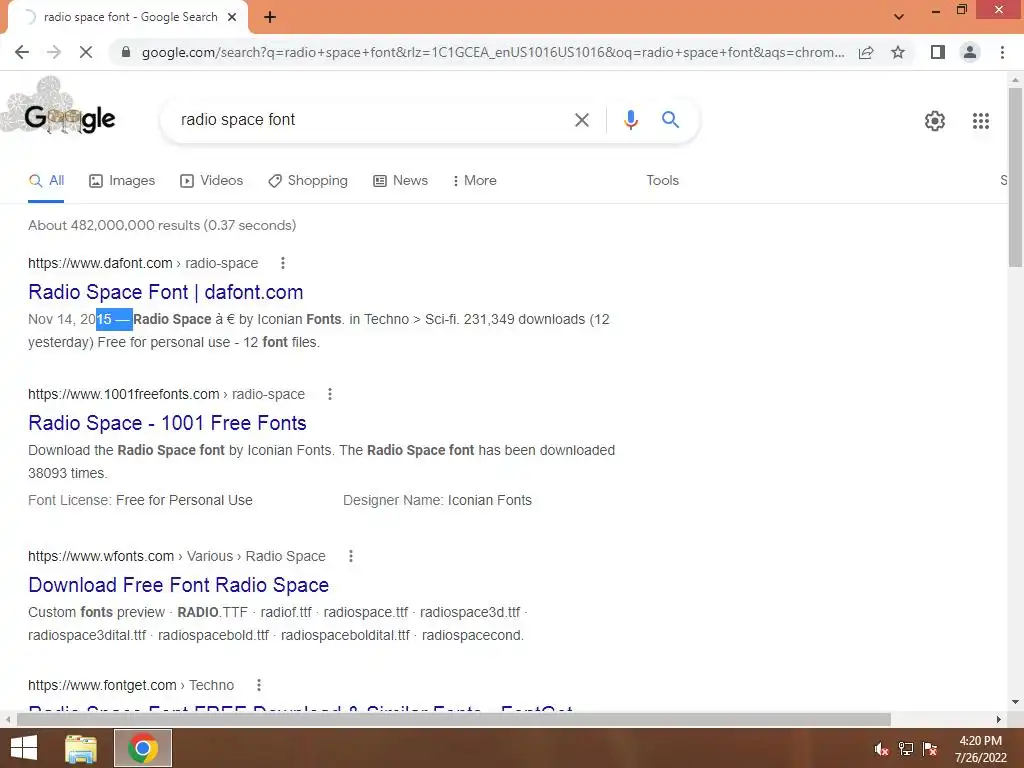Screen dimensions: 1024x768
Task: Open the Google apps grid
Action: [980, 121]
